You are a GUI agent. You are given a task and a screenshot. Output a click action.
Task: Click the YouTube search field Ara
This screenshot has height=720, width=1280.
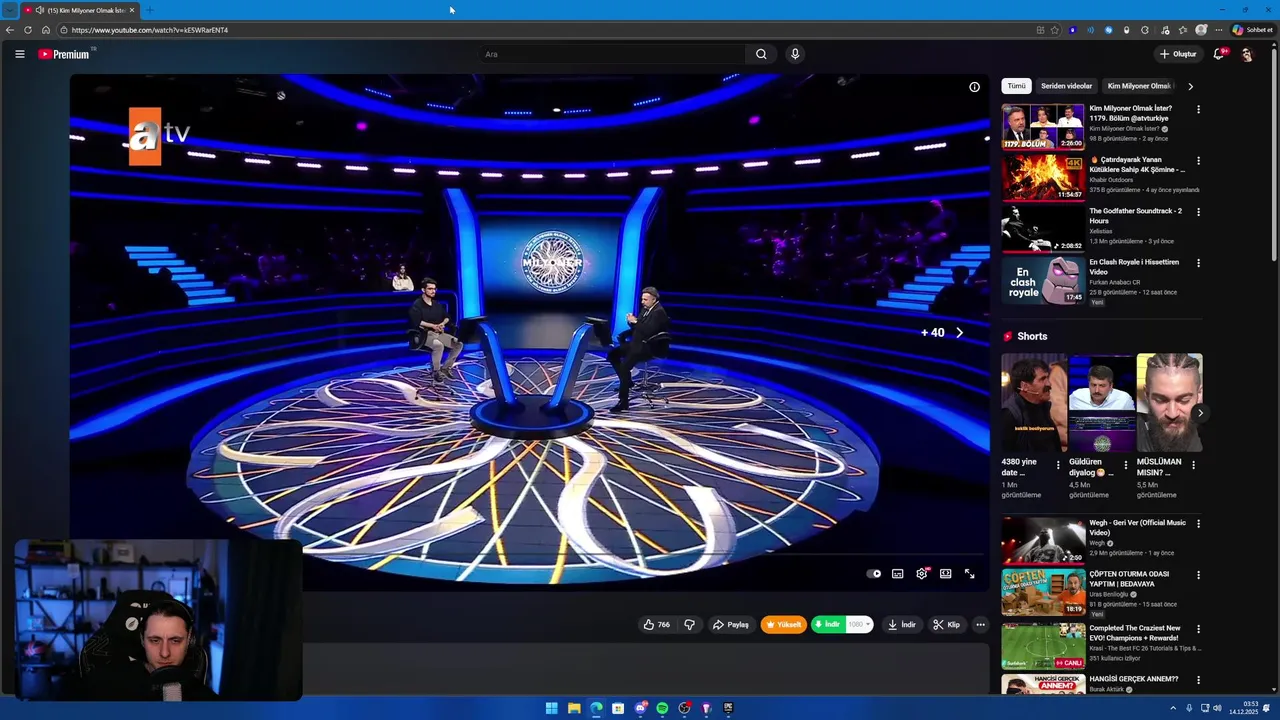(x=612, y=54)
